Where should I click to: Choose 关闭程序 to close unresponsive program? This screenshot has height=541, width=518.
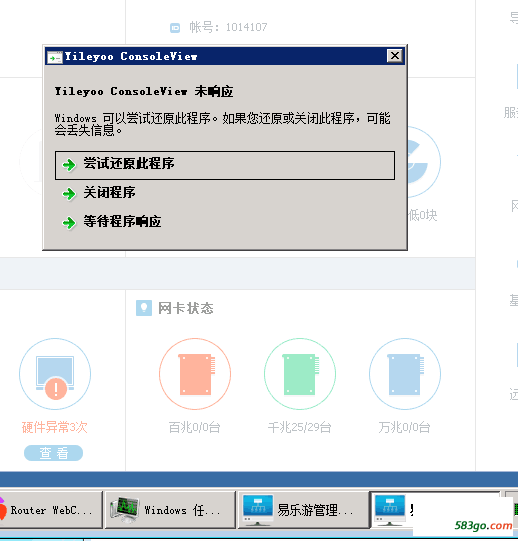click(x=109, y=193)
